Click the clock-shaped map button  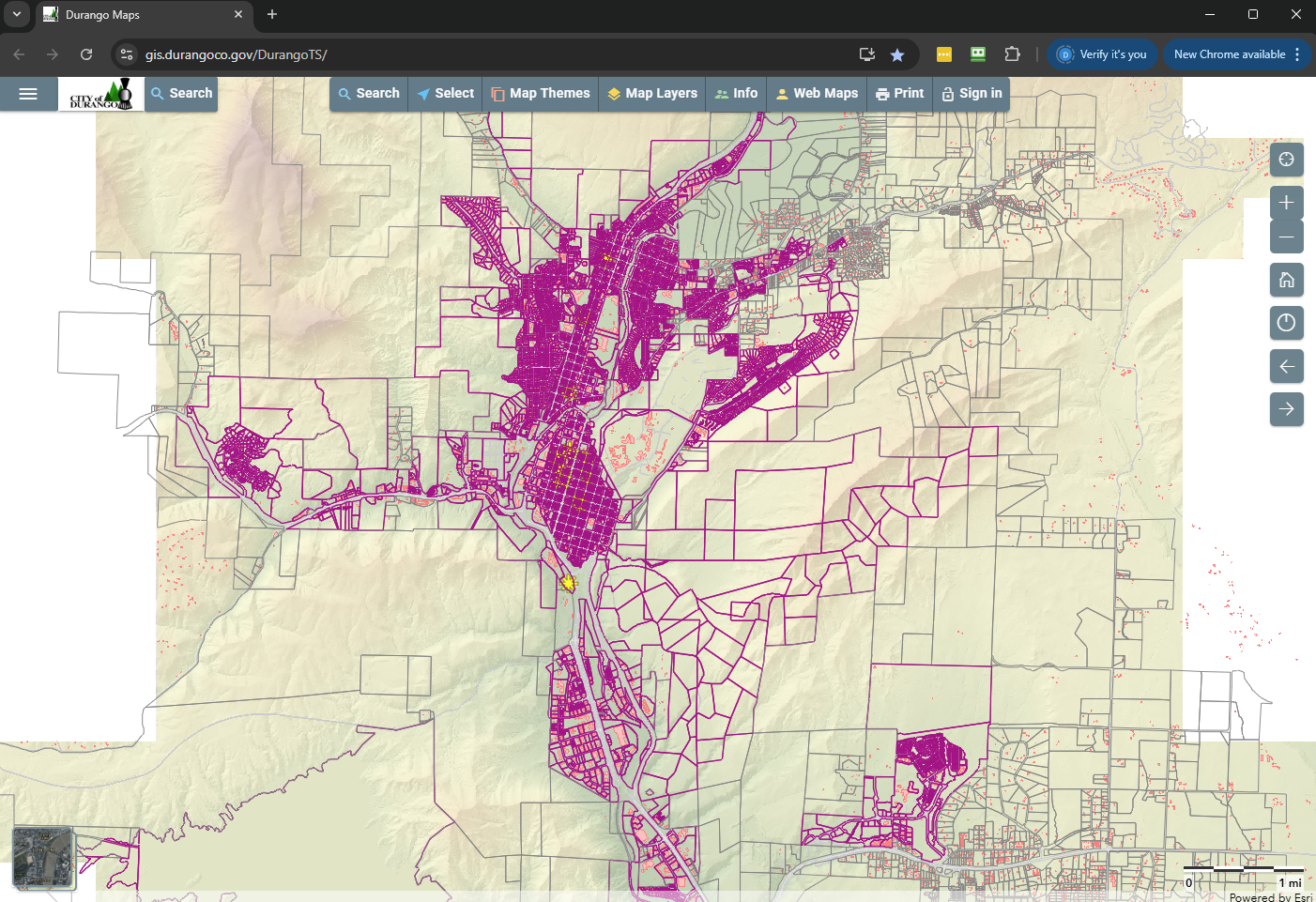[x=1286, y=323]
